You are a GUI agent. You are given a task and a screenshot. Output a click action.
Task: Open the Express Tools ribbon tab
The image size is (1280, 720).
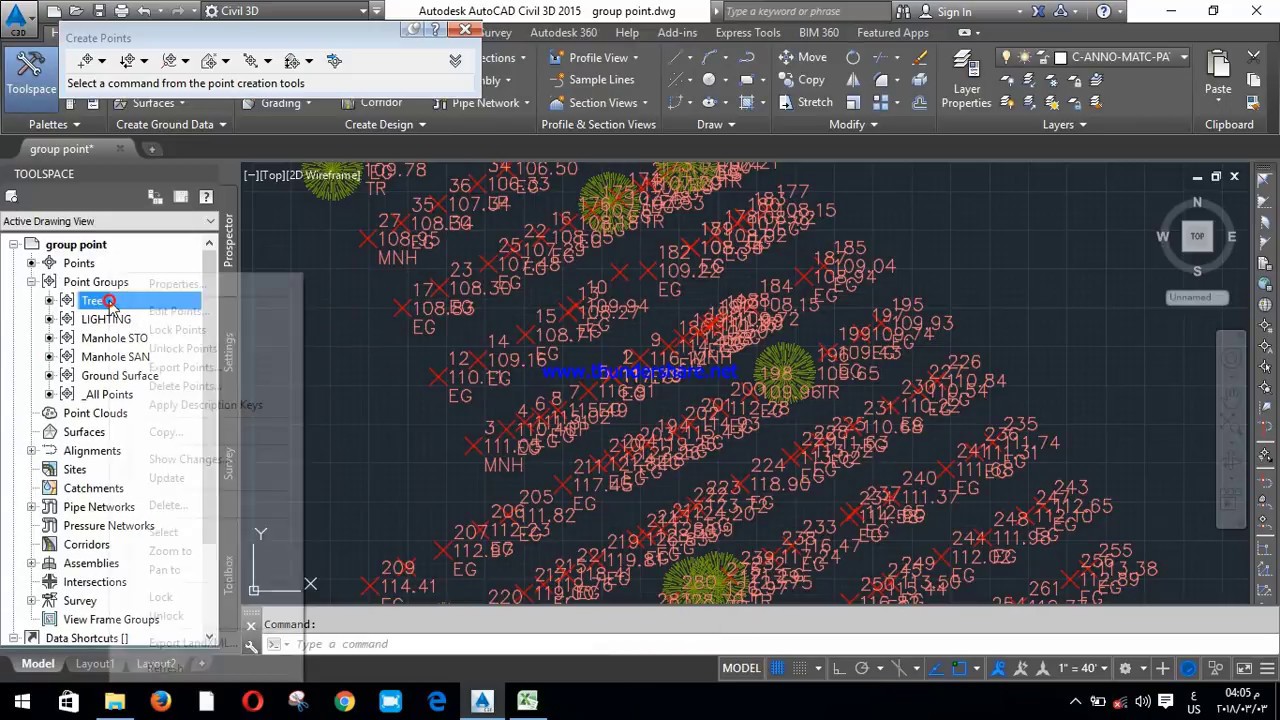coord(747,32)
